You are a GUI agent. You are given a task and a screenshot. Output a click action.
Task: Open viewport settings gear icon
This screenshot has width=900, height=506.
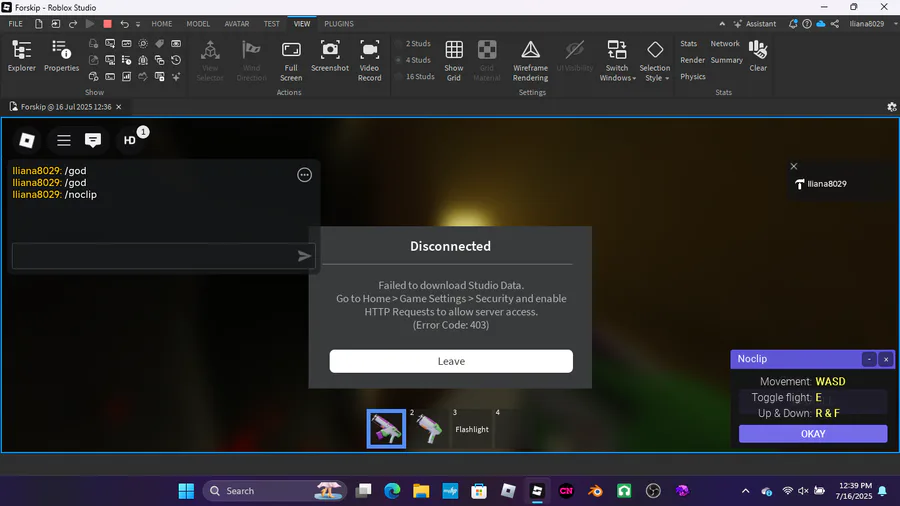coord(891,107)
